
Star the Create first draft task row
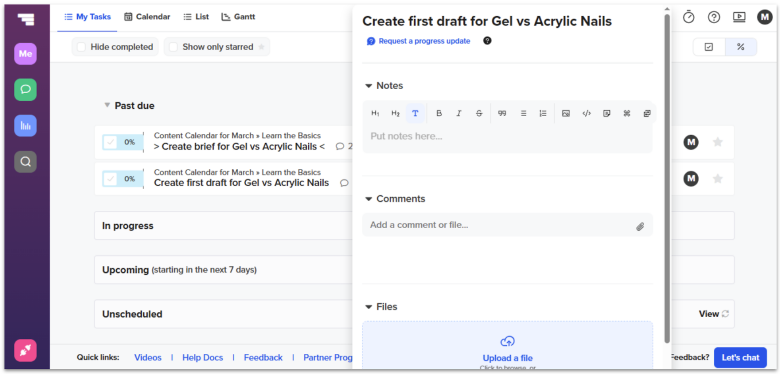click(x=717, y=179)
